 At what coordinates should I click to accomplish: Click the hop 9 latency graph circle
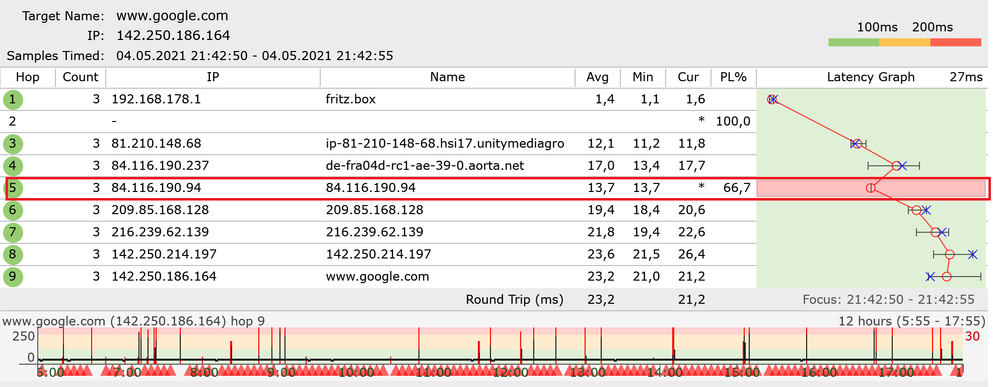pos(947,277)
